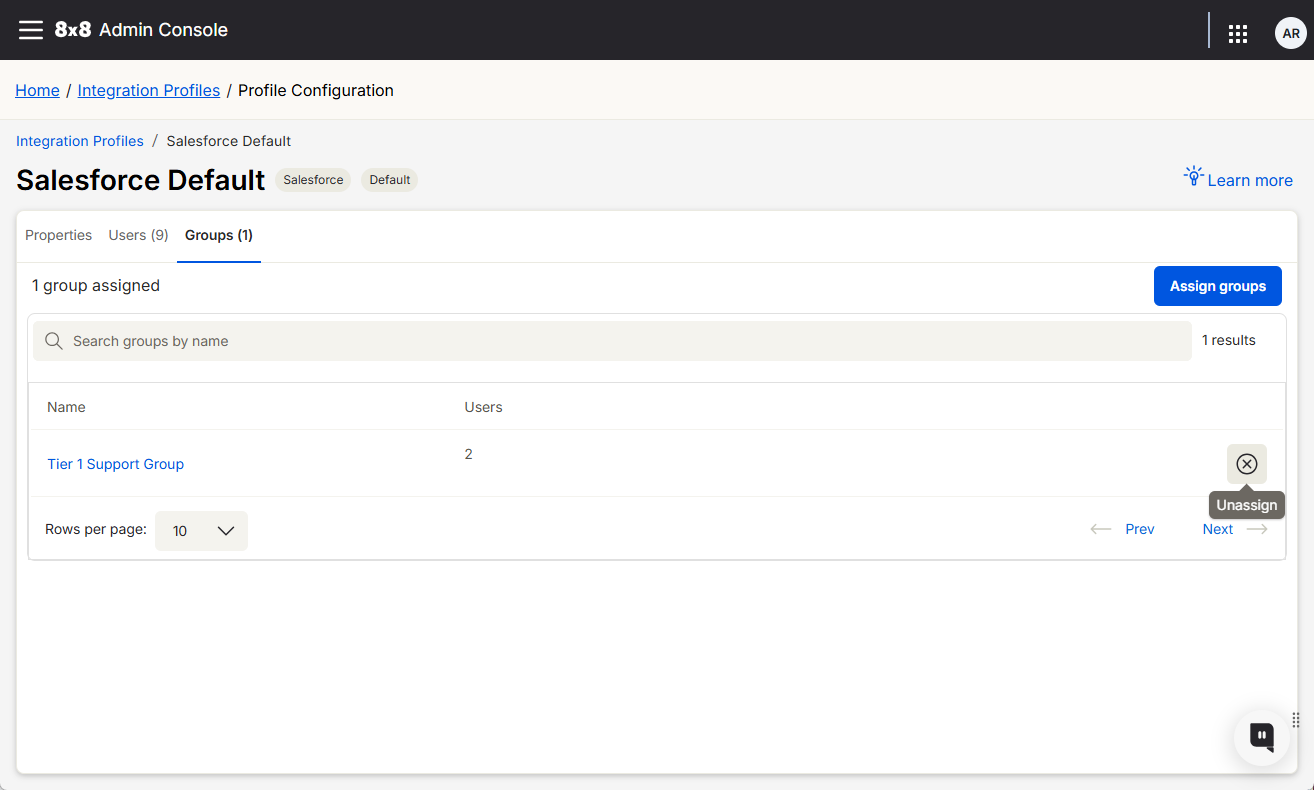Click the '1 group assigned' text
This screenshot has width=1314, height=790.
tap(96, 286)
